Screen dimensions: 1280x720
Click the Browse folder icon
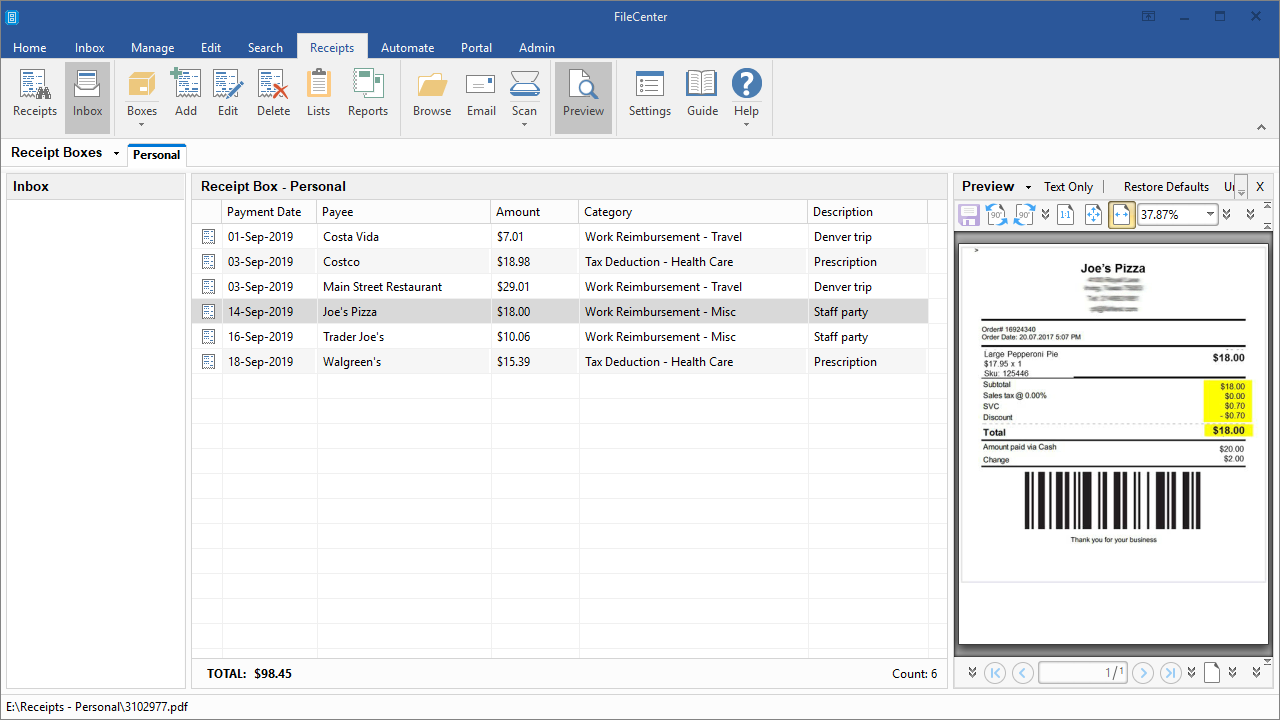pyautogui.click(x=432, y=94)
